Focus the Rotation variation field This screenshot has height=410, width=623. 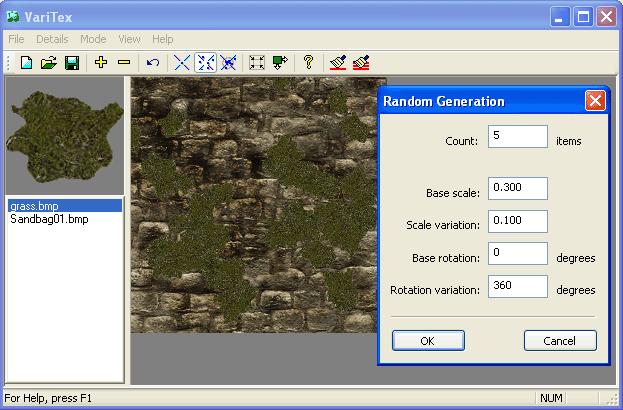tap(518, 287)
